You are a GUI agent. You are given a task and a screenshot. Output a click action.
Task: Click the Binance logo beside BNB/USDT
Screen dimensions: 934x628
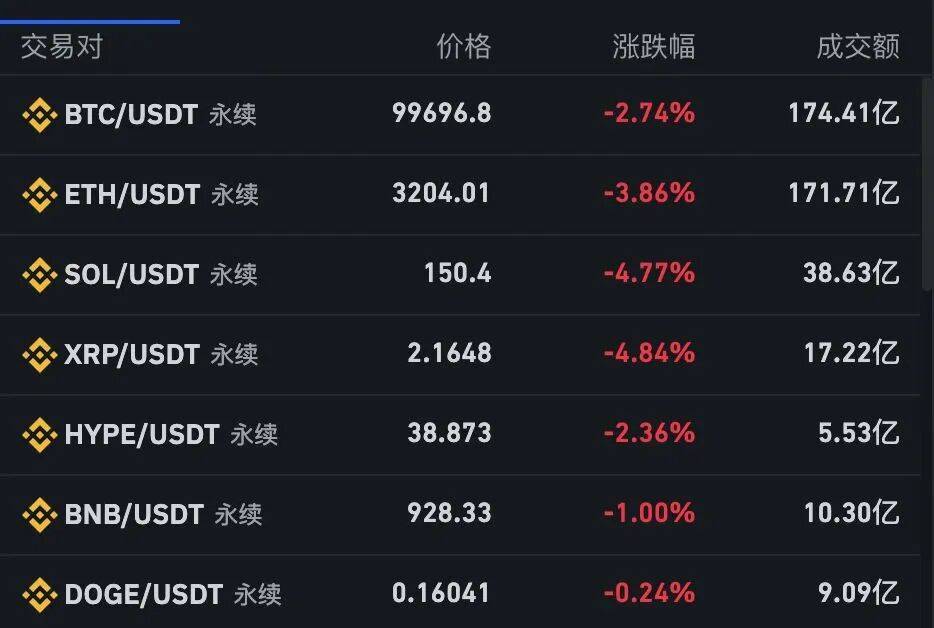[41, 514]
